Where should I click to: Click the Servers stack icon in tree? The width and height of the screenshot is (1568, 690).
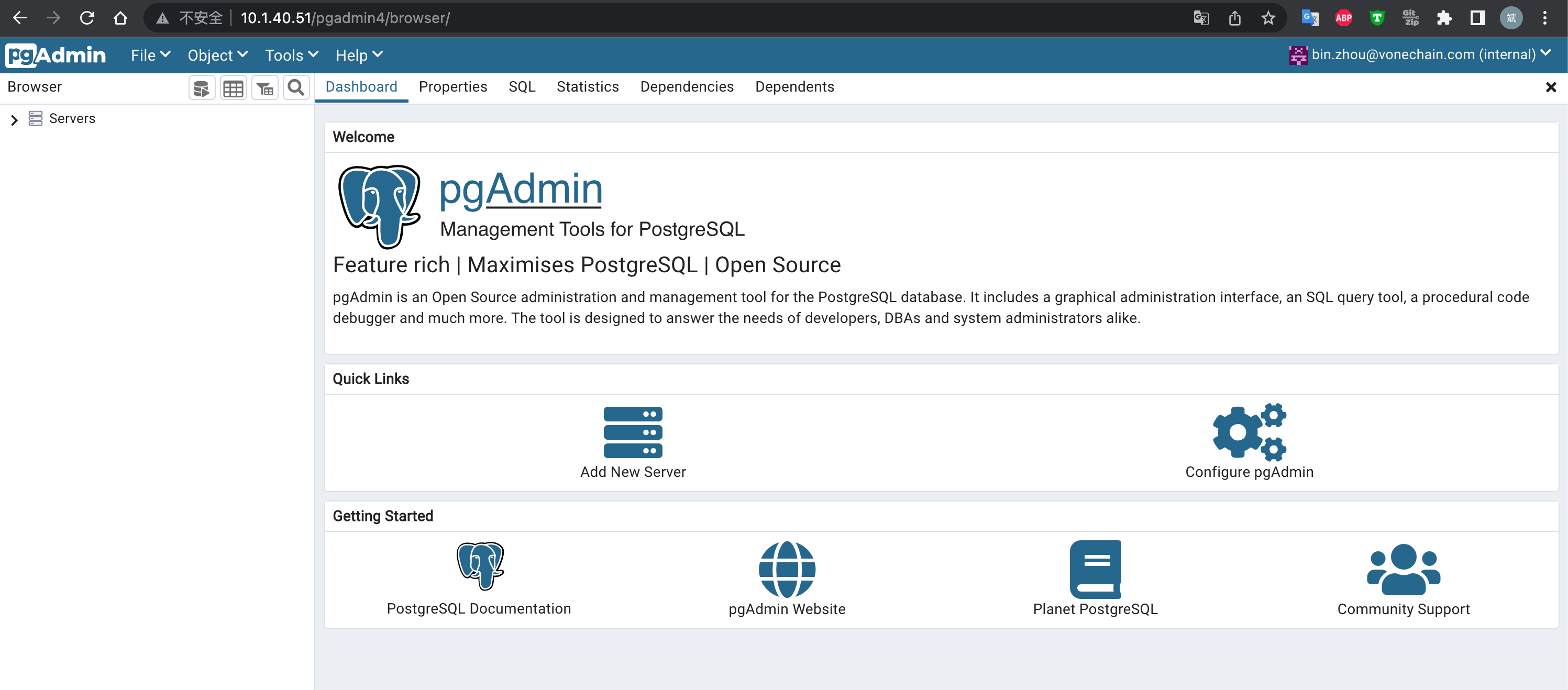36,119
